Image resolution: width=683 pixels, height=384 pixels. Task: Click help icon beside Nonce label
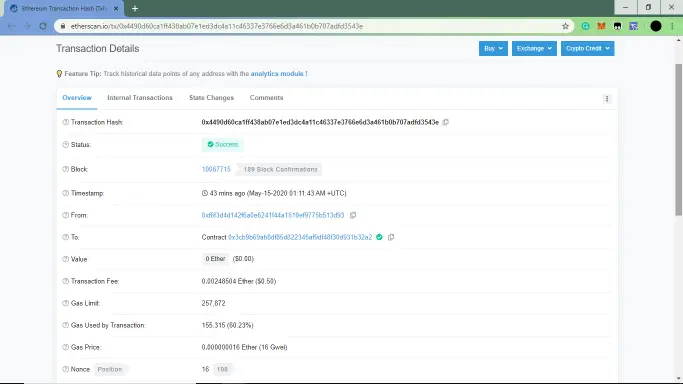click(x=65, y=369)
